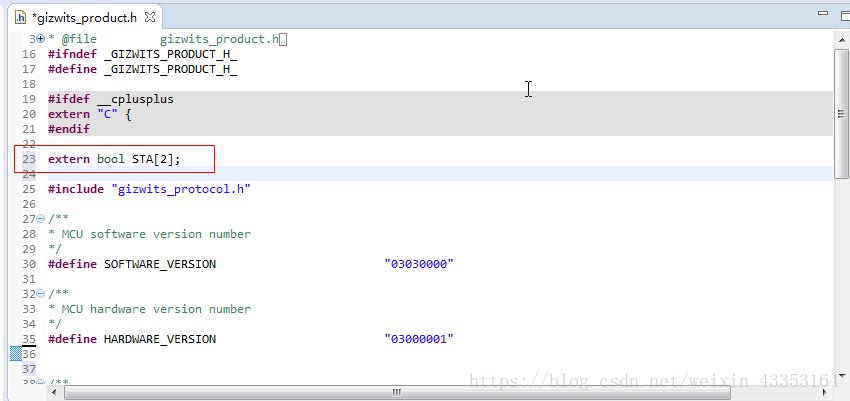The height and width of the screenshot is (401, 850).
Task: Click the "#define" keyword on line 30
Action: point(72,264)
